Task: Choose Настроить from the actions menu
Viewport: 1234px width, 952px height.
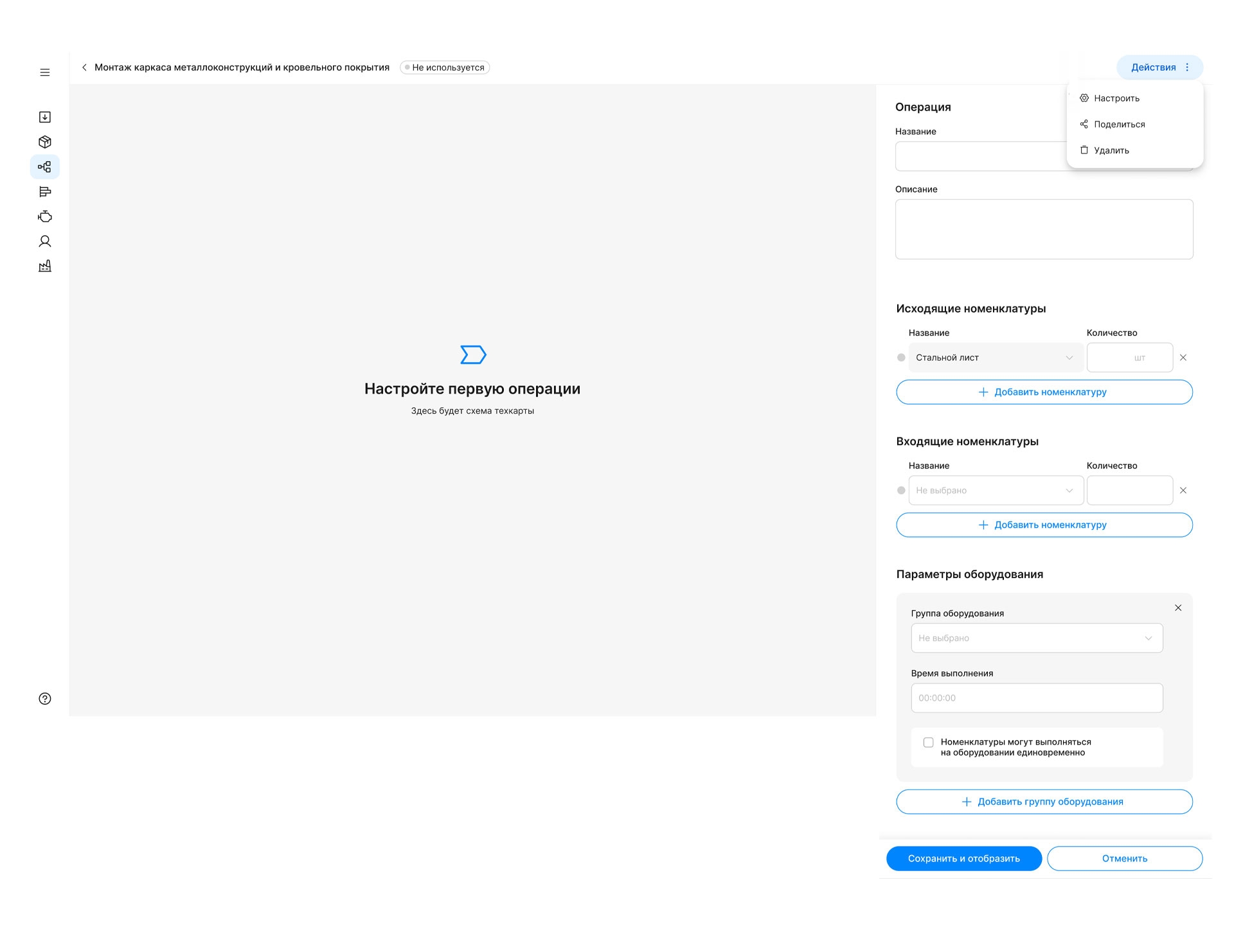Action: coord(1116,98)
